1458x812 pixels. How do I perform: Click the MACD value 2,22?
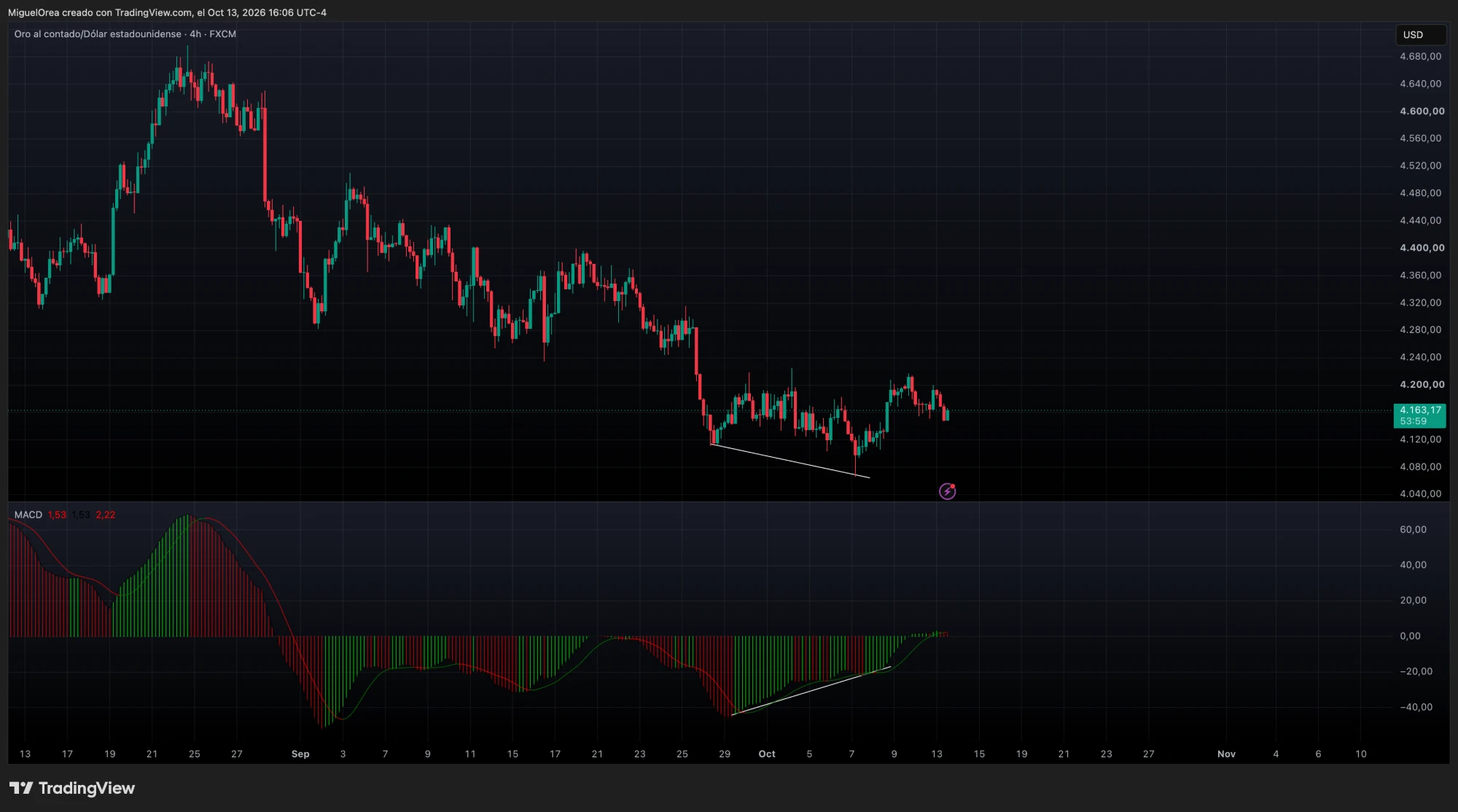pos(105,515)
